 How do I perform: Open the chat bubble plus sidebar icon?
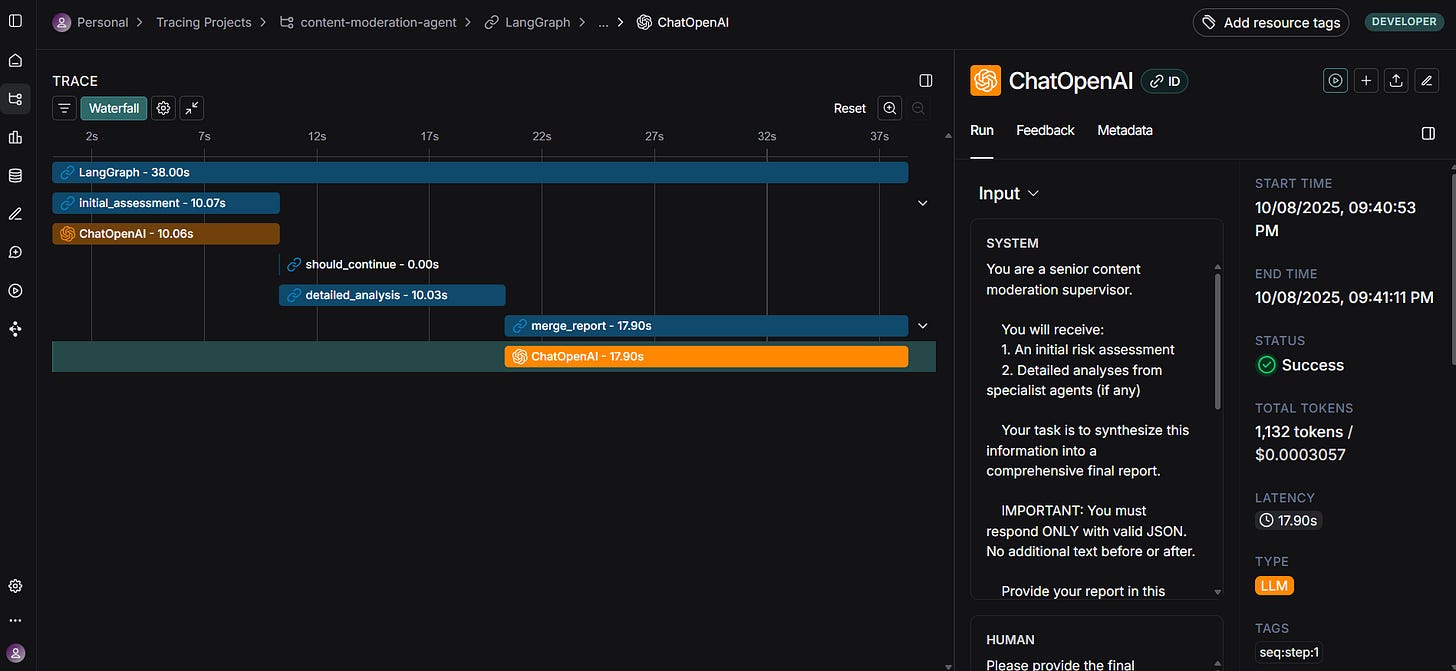15,252
